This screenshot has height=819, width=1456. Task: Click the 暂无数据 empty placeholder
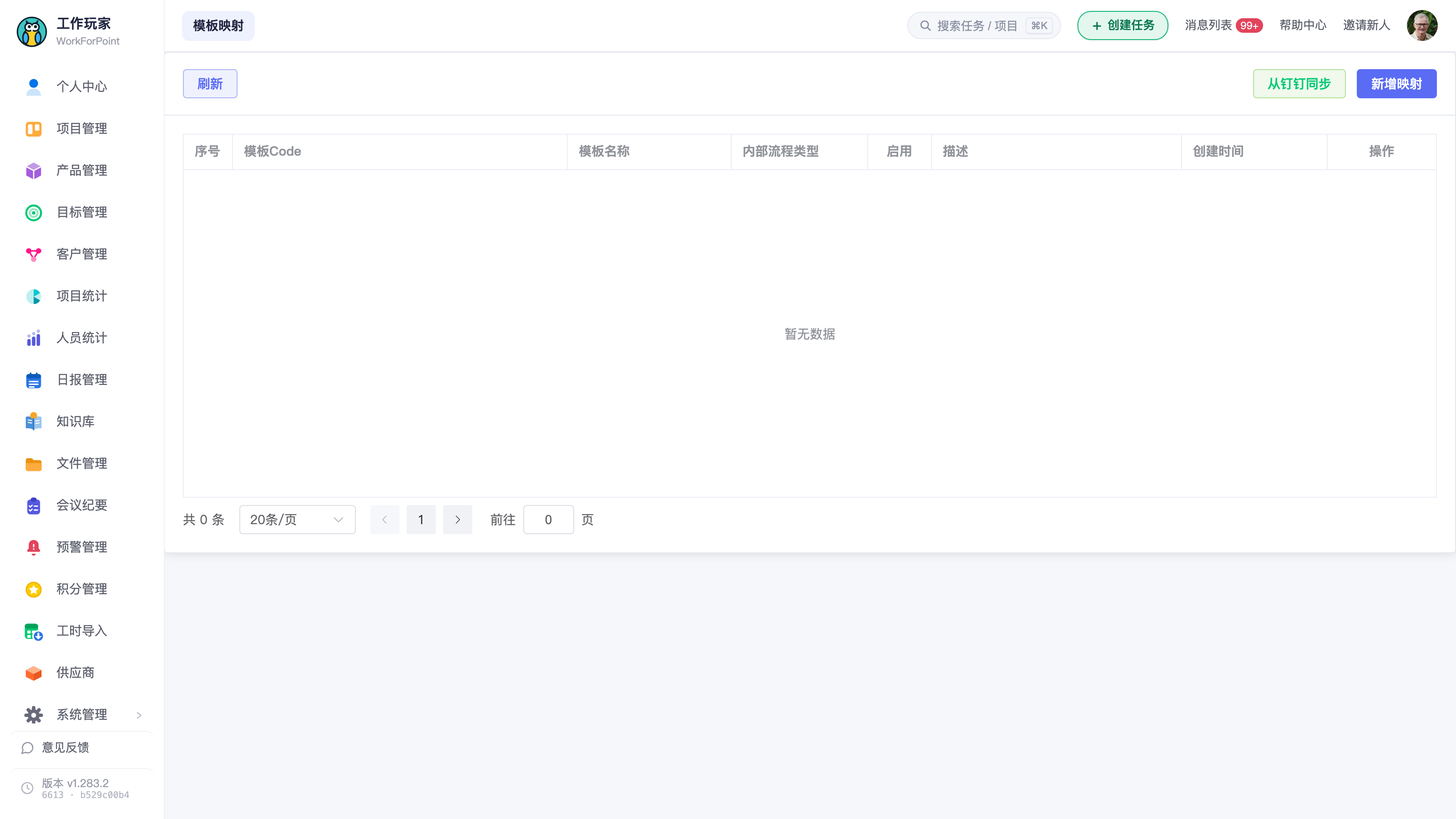tap(809, 334)
